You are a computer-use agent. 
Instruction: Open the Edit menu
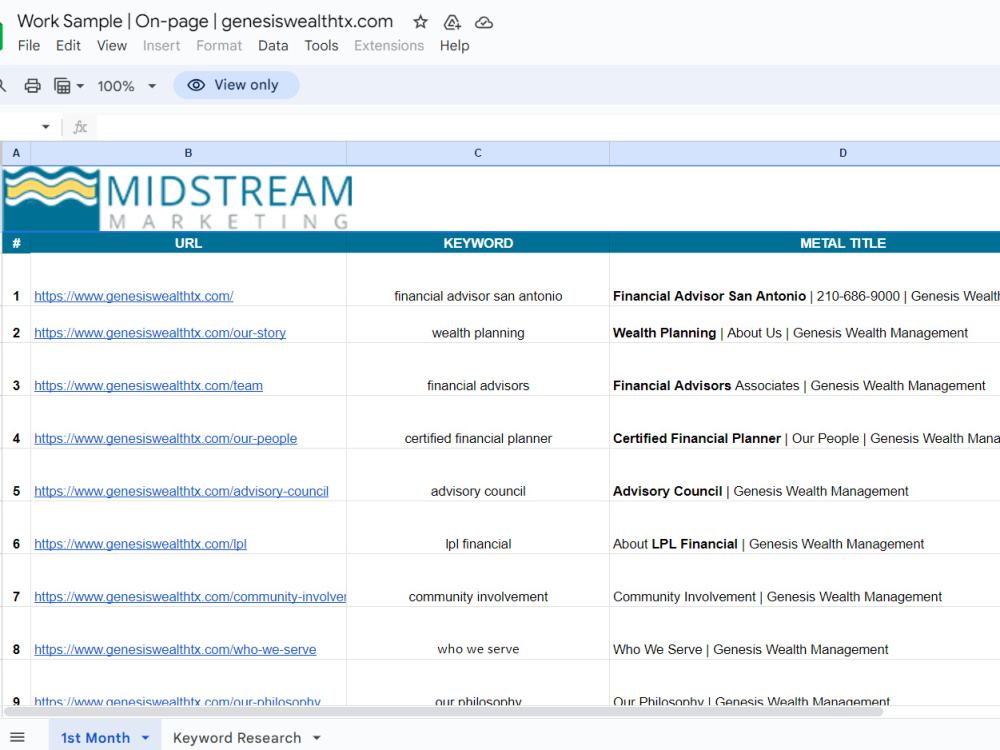[68, 46]
